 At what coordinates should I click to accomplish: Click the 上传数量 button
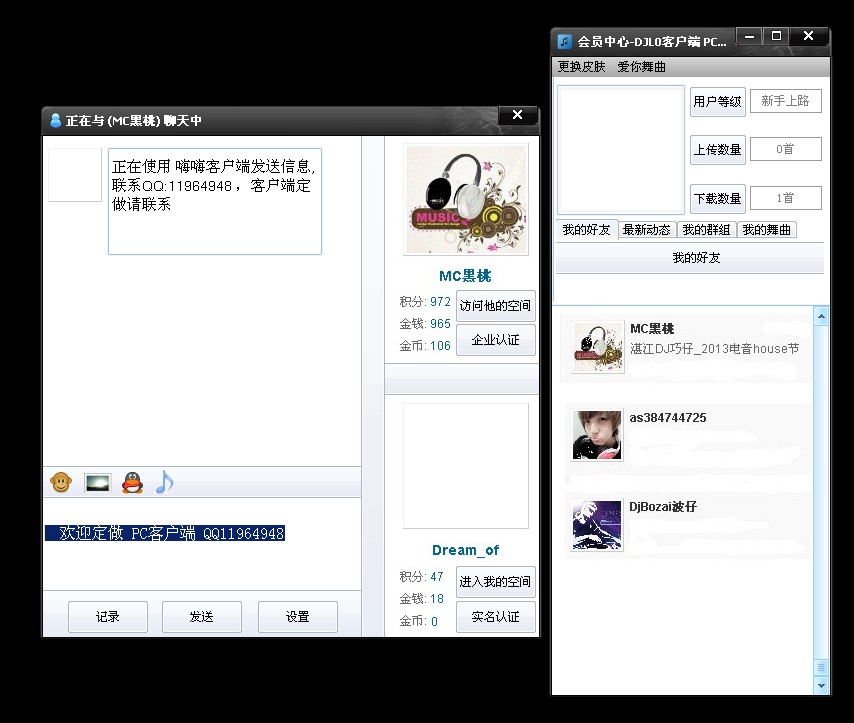[717, 150]
